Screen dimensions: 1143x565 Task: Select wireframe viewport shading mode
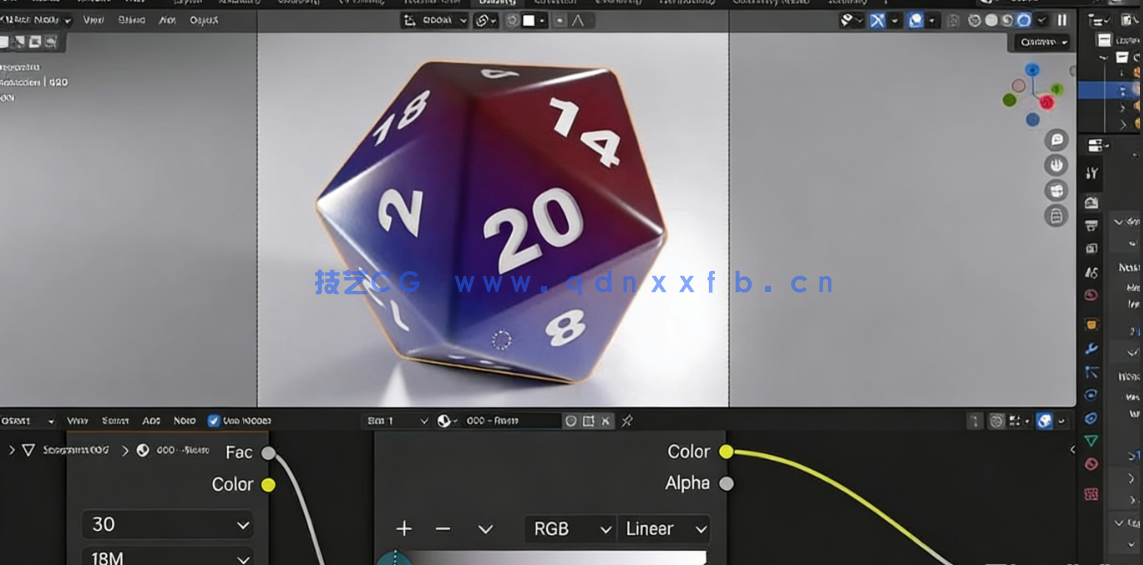977,20
